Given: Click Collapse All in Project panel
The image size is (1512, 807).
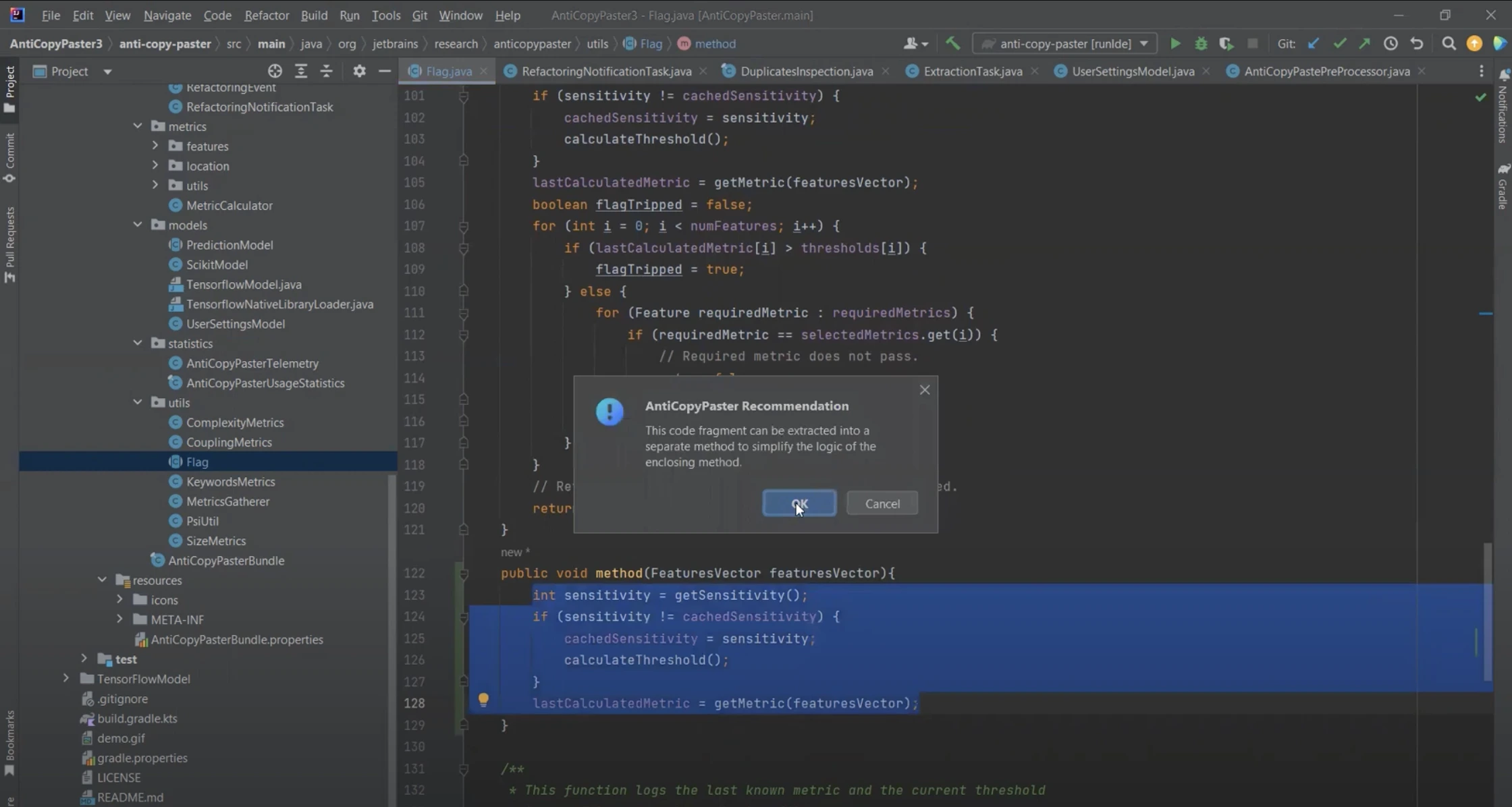Looking at the screenshot, I should pyautogui.click(x=327, y=71).
